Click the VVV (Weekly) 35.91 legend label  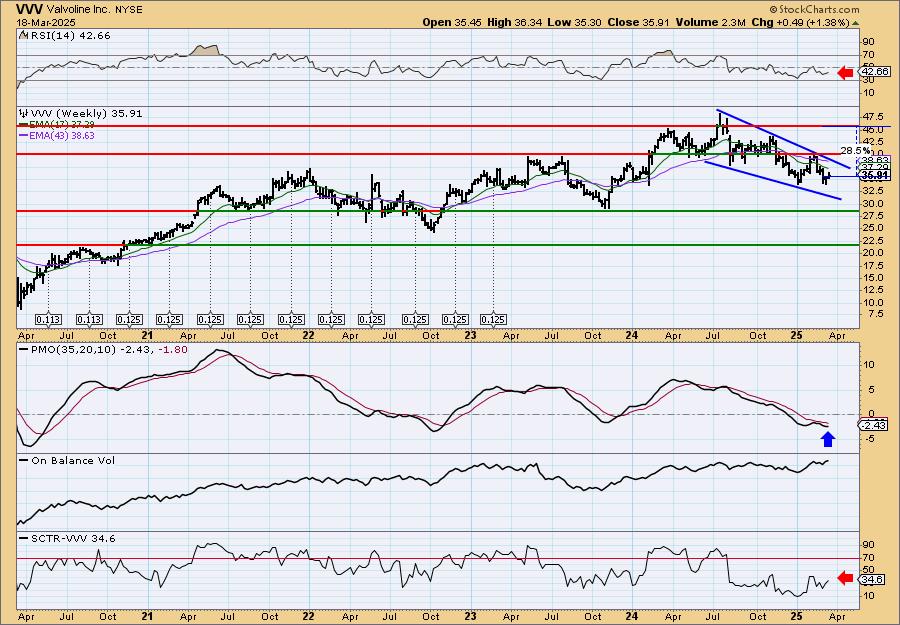[x=86, y=114]
